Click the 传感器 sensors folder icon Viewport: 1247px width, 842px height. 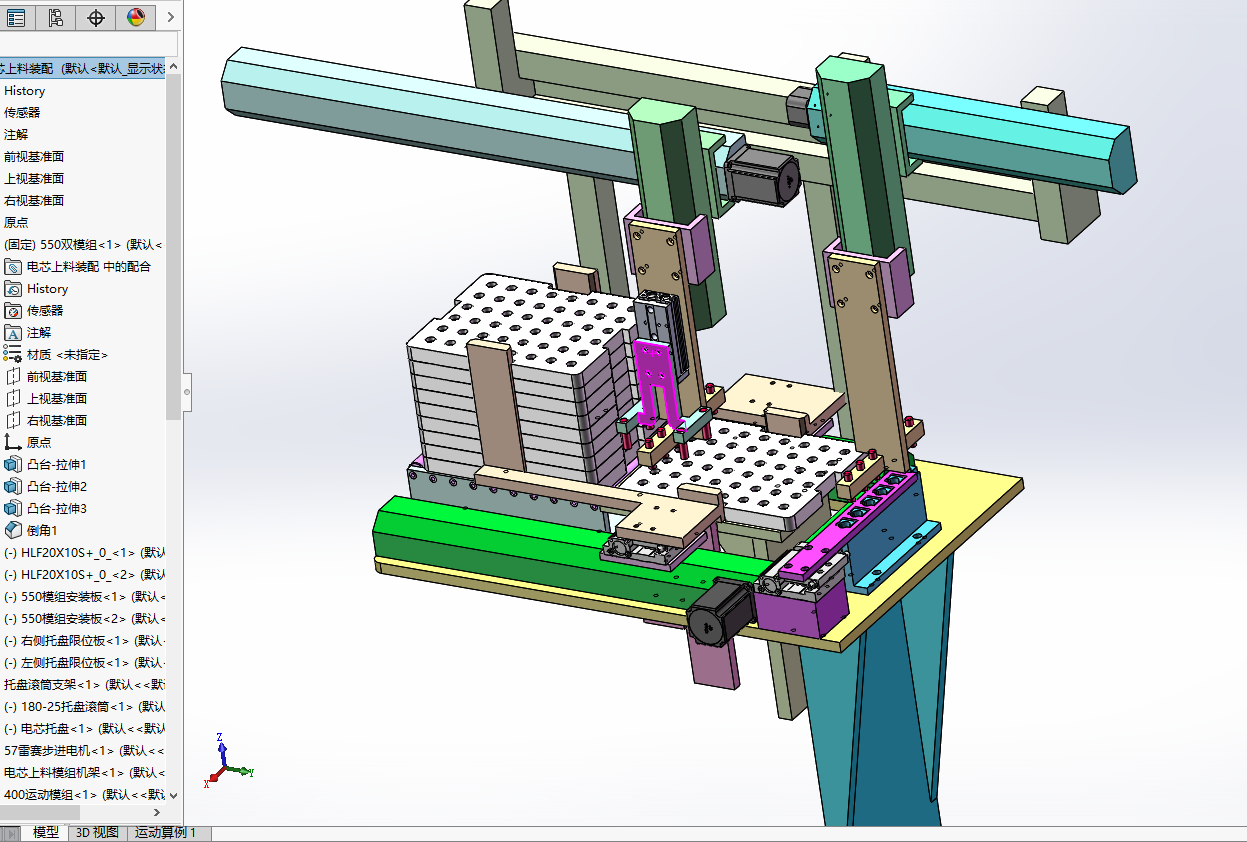pos(13,310)
